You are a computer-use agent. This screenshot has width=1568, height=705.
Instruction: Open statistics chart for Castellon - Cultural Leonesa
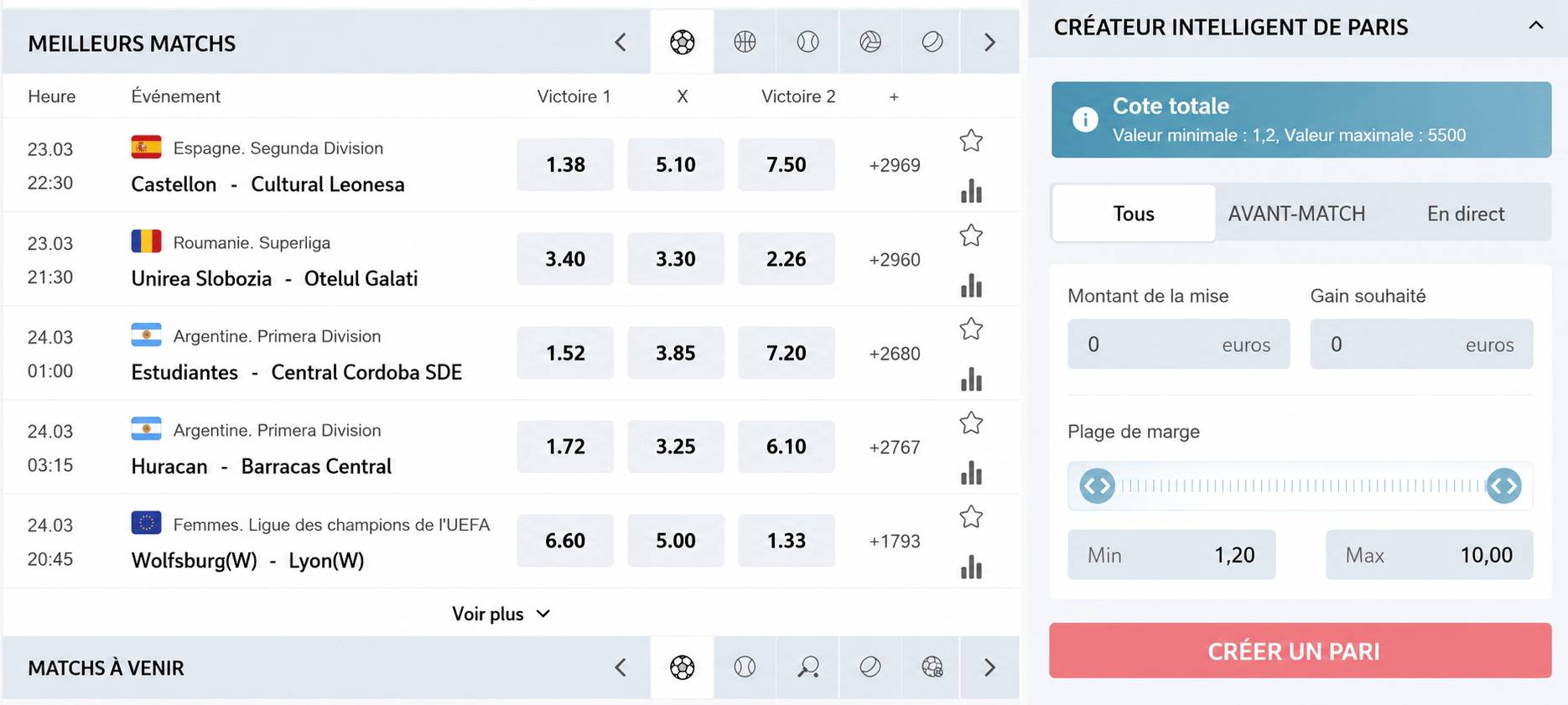click(x=971, y=191)
